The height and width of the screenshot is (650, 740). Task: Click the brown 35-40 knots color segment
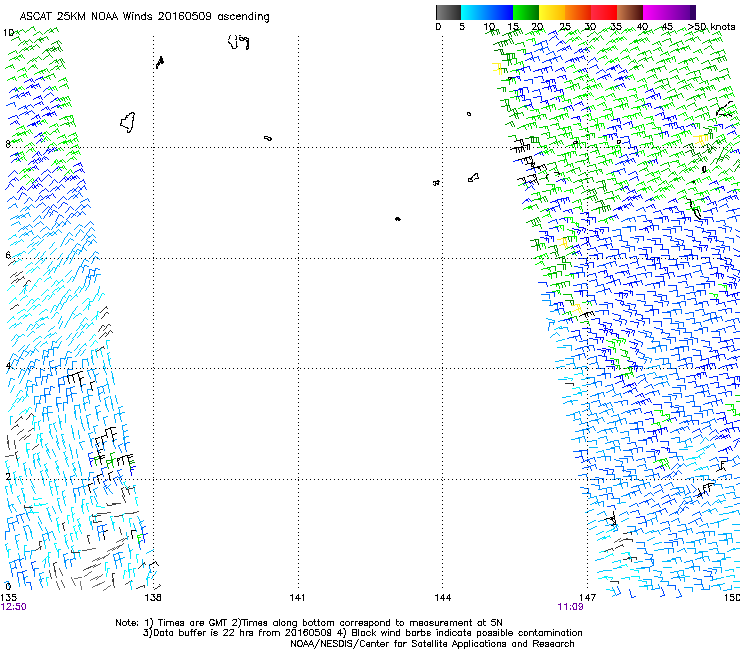point(630,12)
